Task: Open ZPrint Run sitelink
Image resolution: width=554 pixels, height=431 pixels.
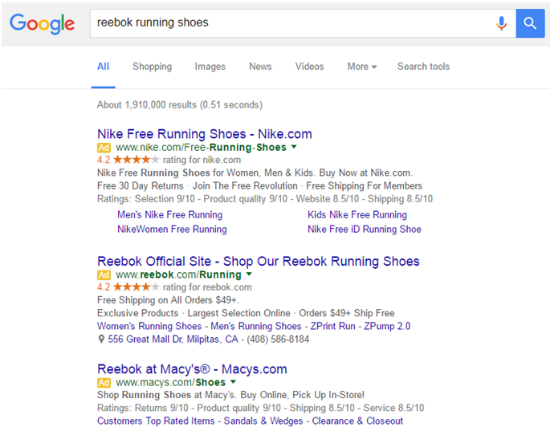Action: click(333, 326)
